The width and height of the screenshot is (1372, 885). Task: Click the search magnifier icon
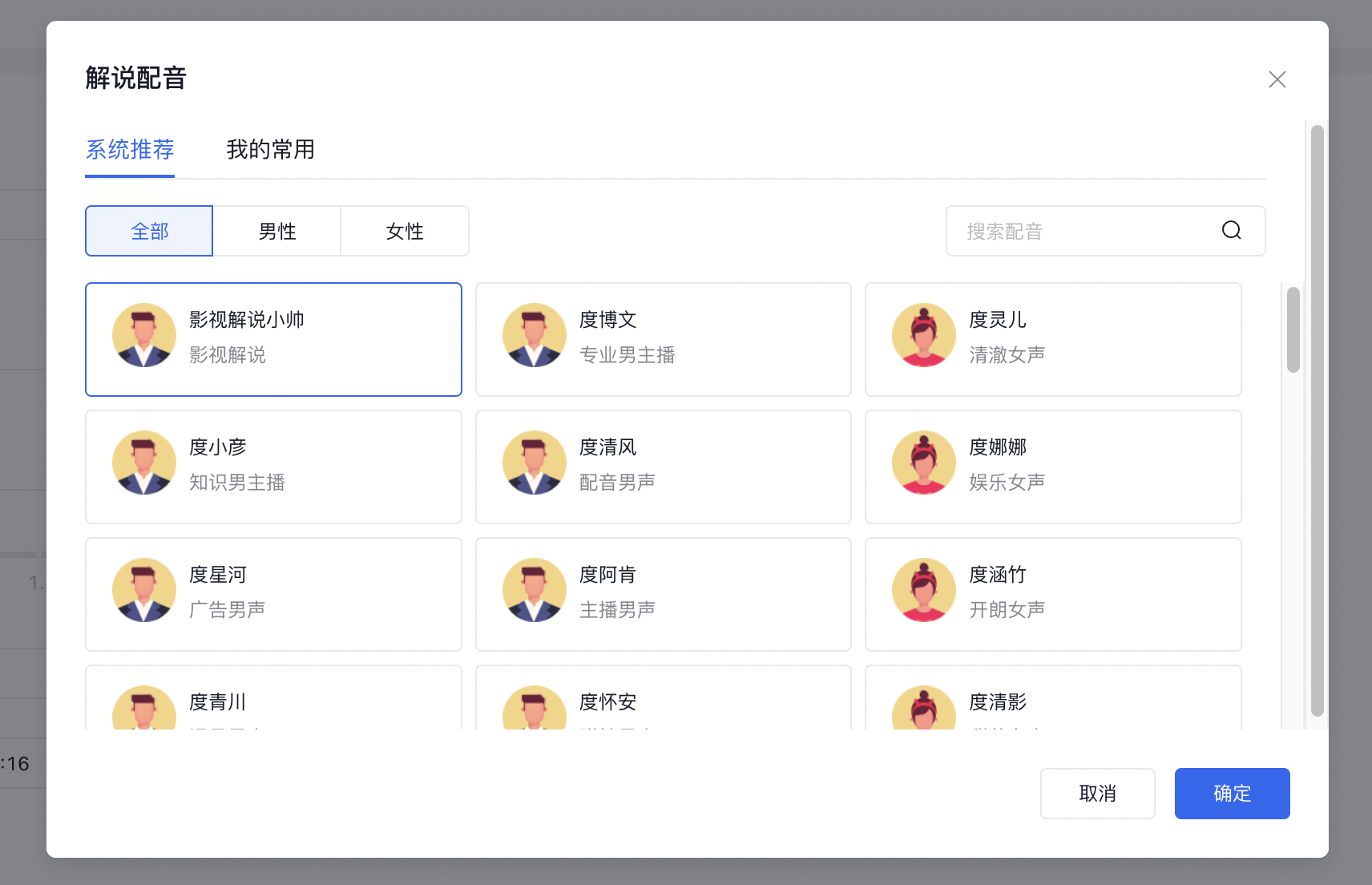(x=1231, y=231)
